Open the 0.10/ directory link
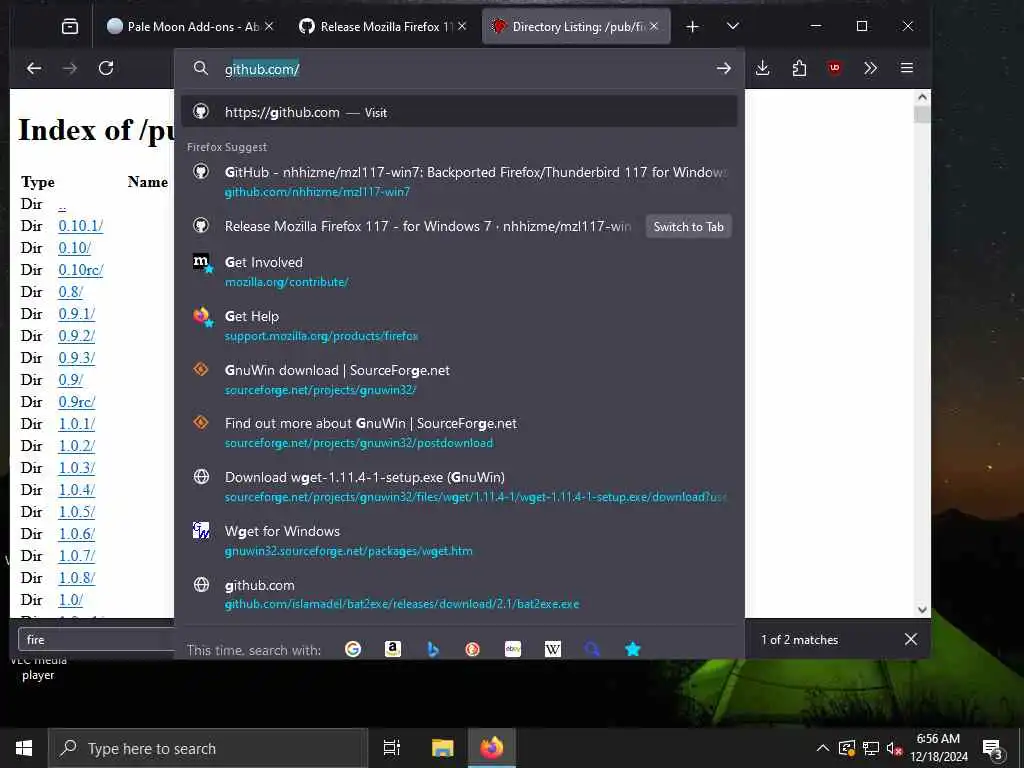Viewport: 1024px width, 768px height. (74, 248)
